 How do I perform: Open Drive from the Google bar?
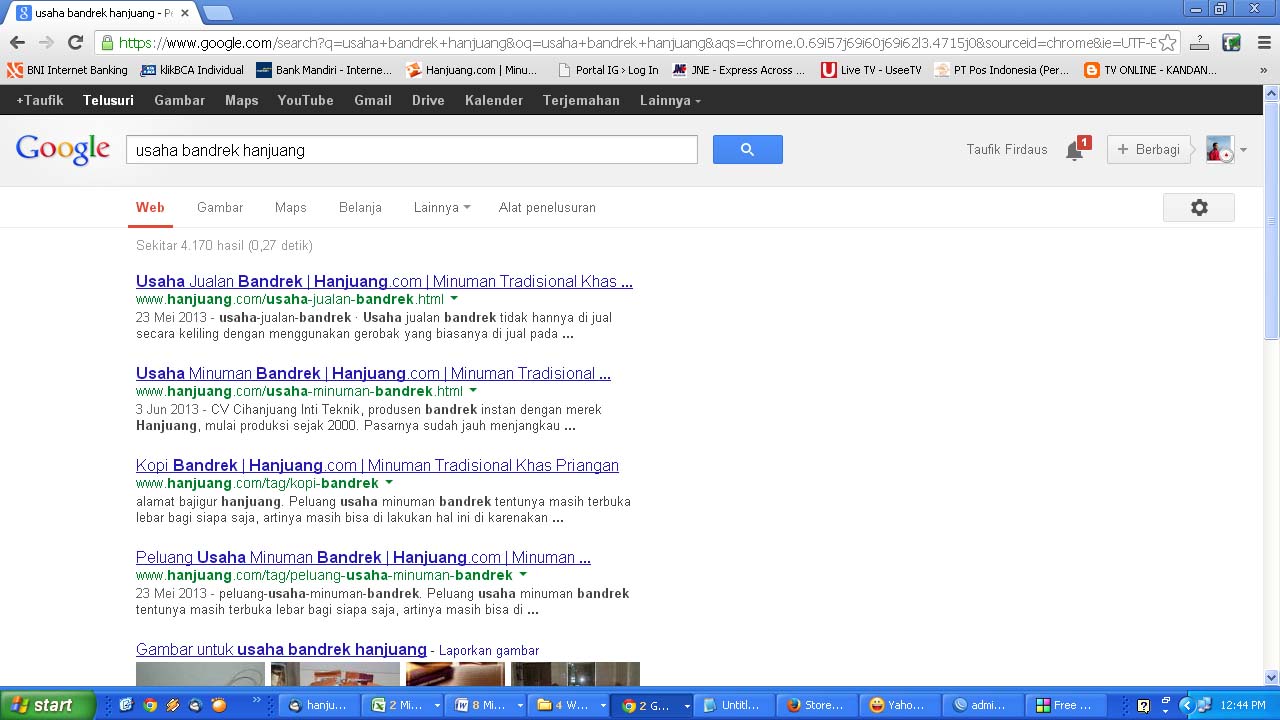pos(428,100)
